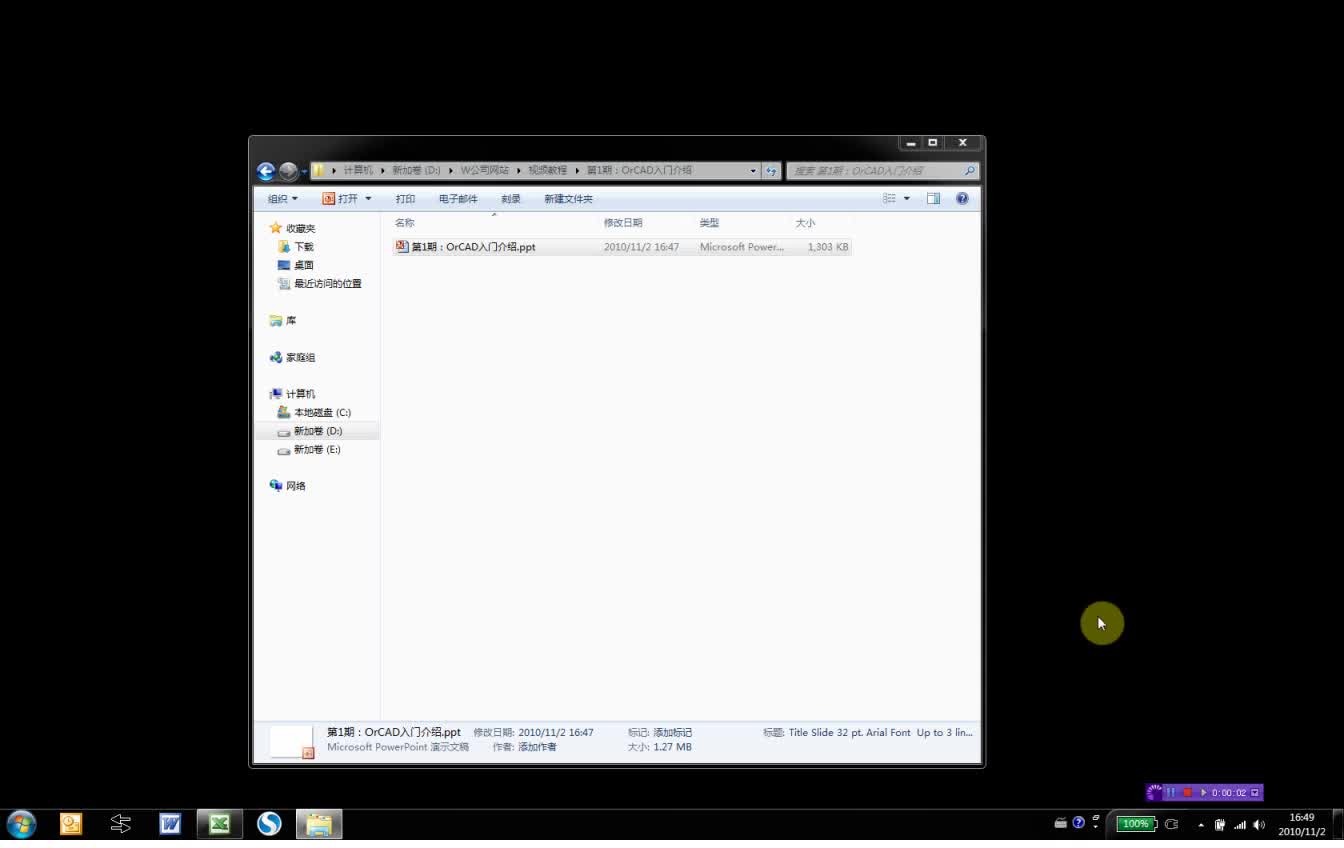
Task: Click the arrows icon on the taskbar
Action: [x=121, y=824]
